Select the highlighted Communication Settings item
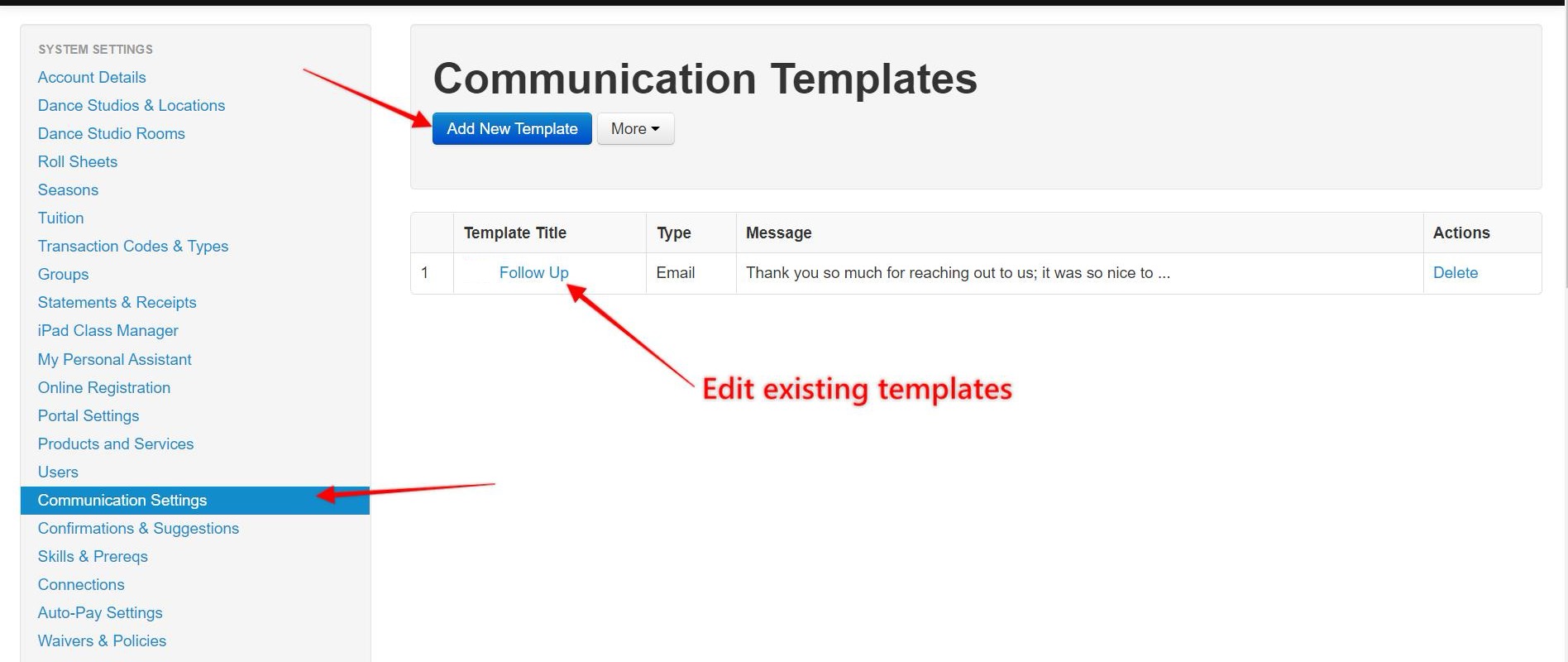1568x662 pixels. pyautogui.click(x=195, y=500)
